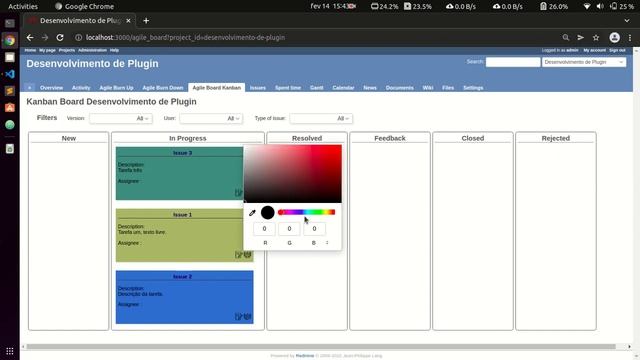The width and height of the screenshot is (640, 360).
Task: Click the Home link in top menu
Action: coord(30,50)
